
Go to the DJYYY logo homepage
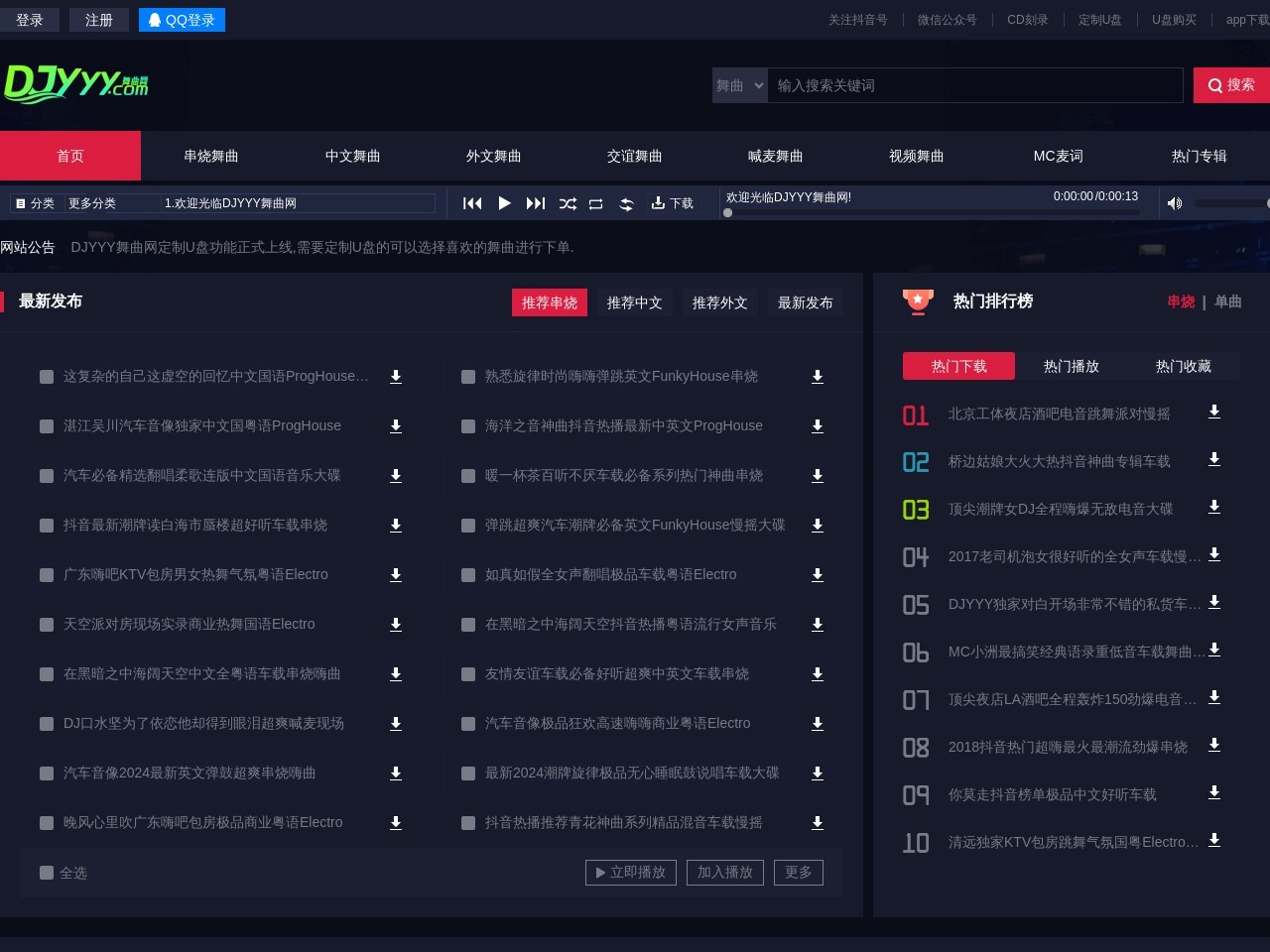tap(76, 84)
